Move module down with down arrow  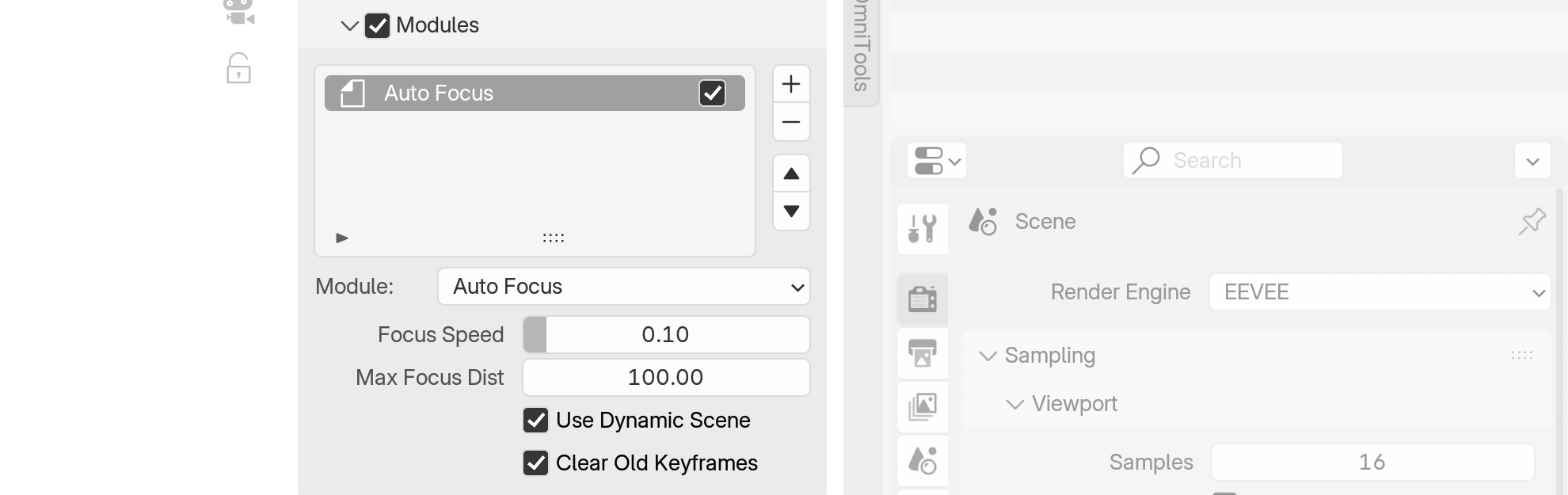tap(790, 211)
